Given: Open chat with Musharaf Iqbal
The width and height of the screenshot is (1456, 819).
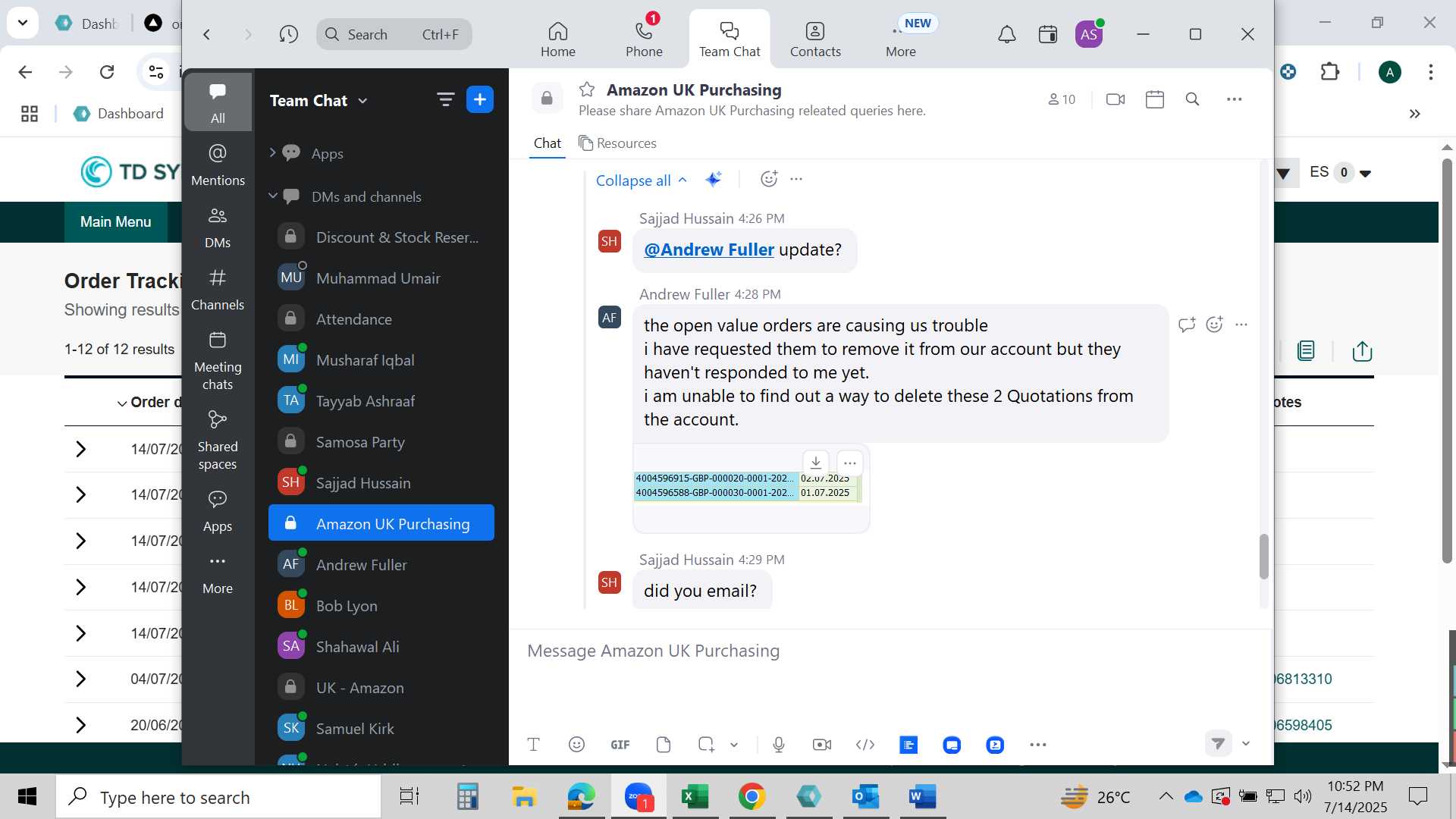Looking at the screenshot, I should [x=381, y=360].
